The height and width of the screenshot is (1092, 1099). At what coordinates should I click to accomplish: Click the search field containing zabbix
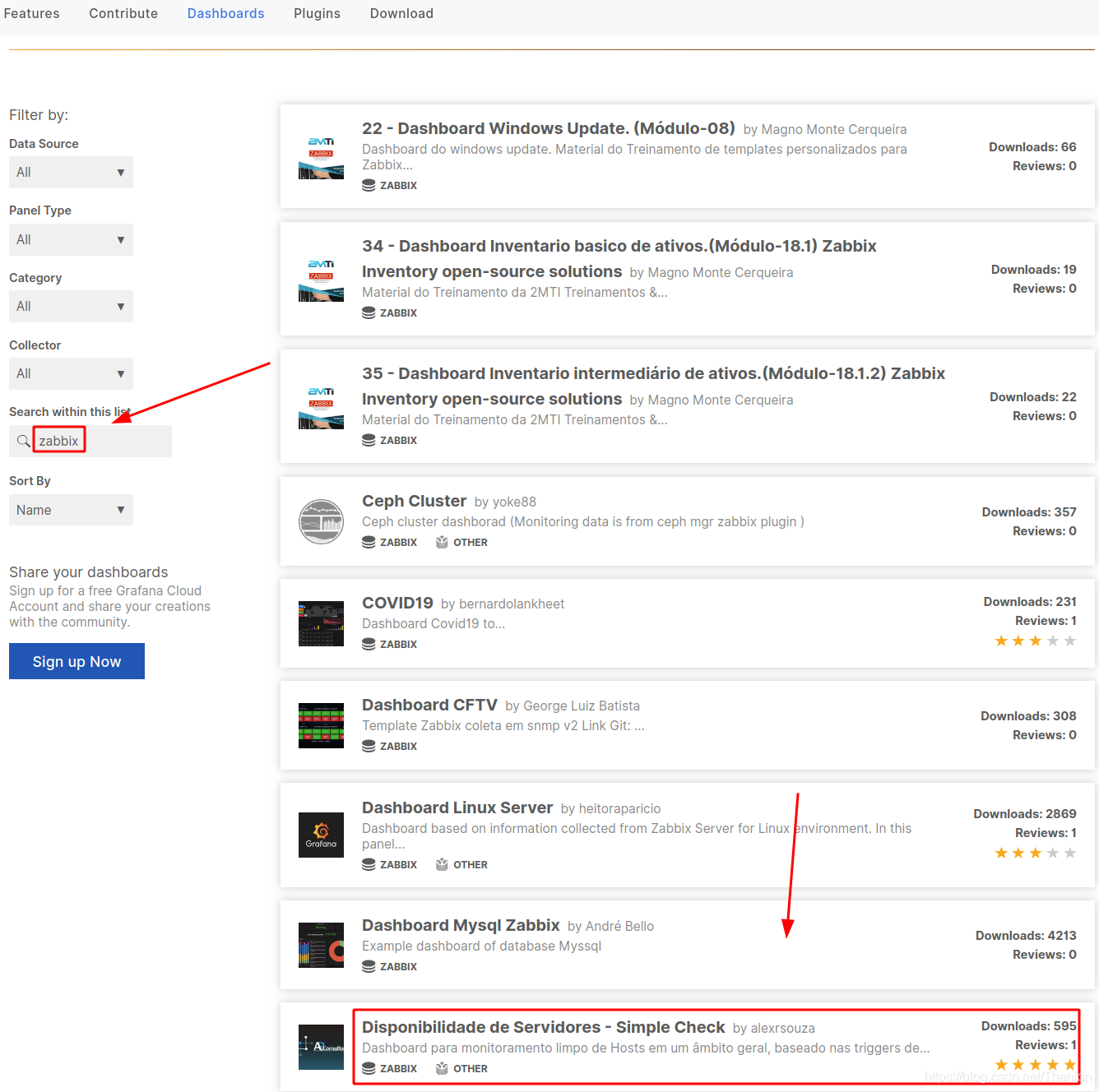90,441
